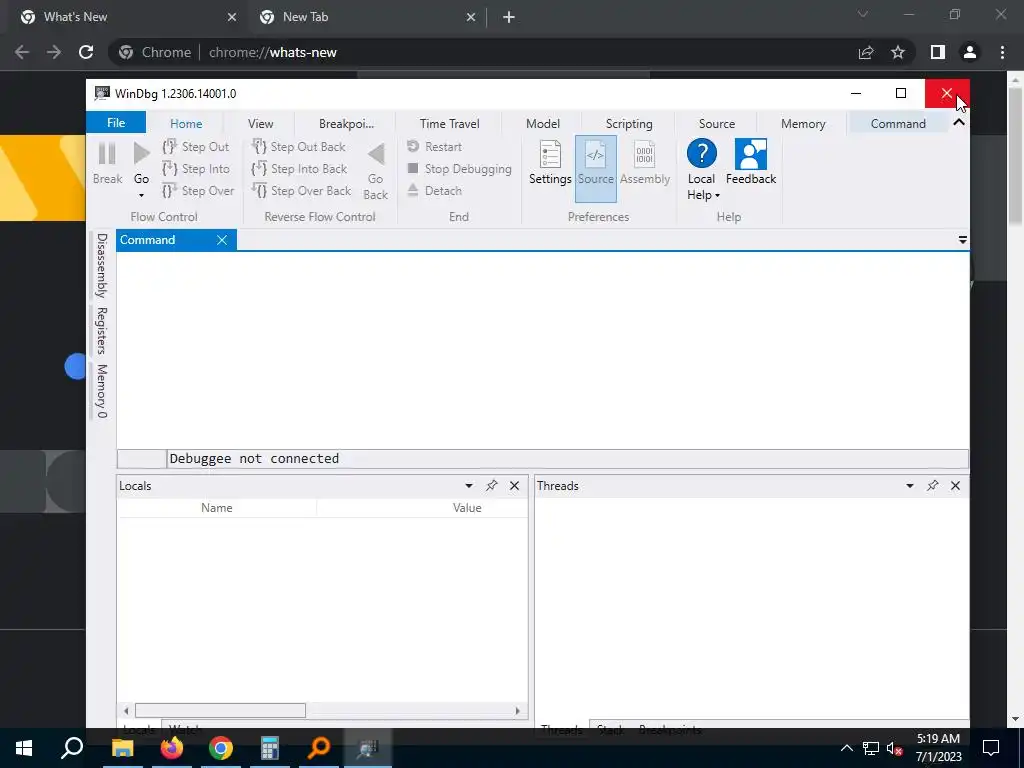Click the Name column header in Locals
The height and width of the screenshot is (768, 1024).
pyautogui.click(x=217, y=507)
